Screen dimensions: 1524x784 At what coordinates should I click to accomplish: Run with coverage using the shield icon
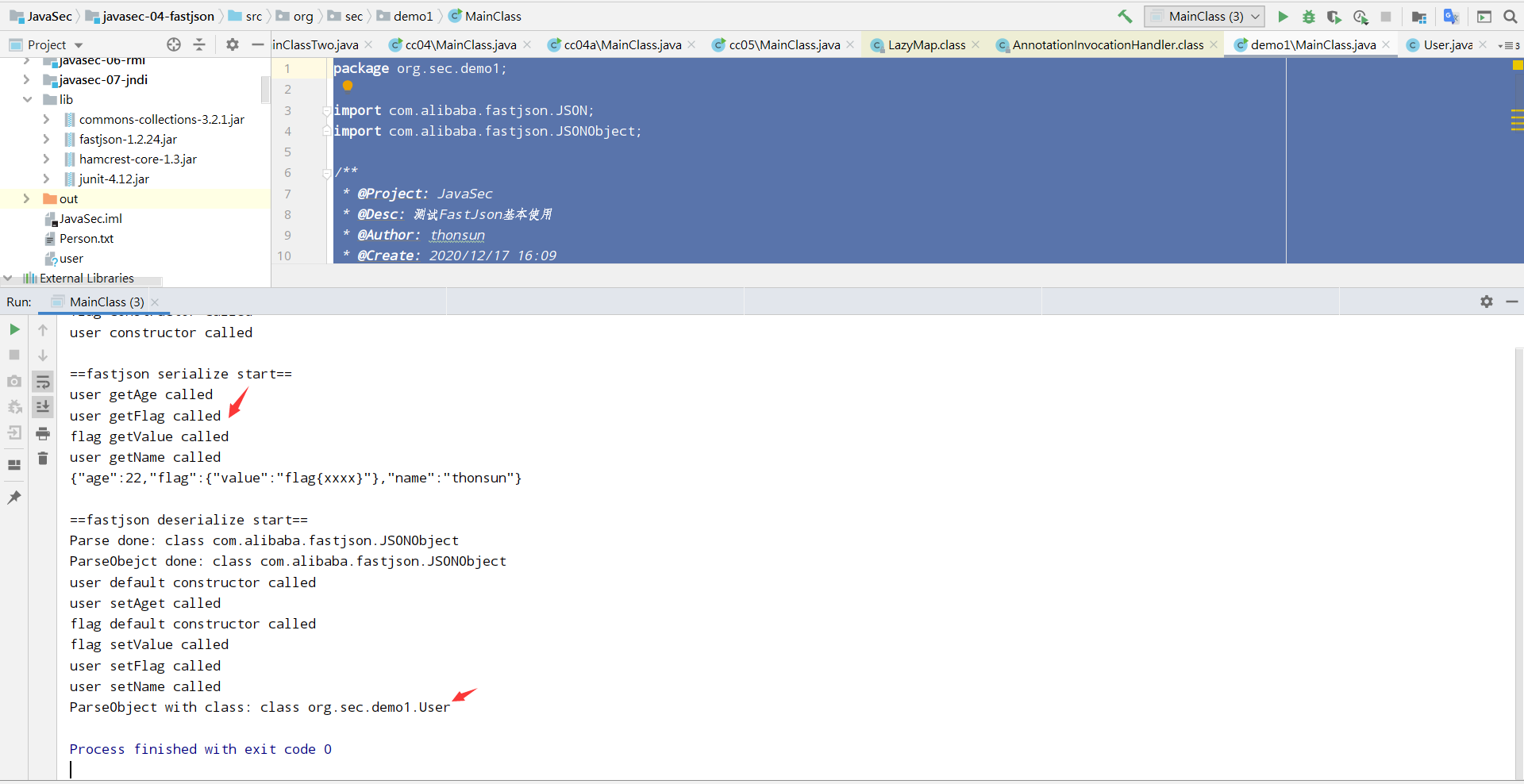pyautogui.click(x=1334, y=16)
